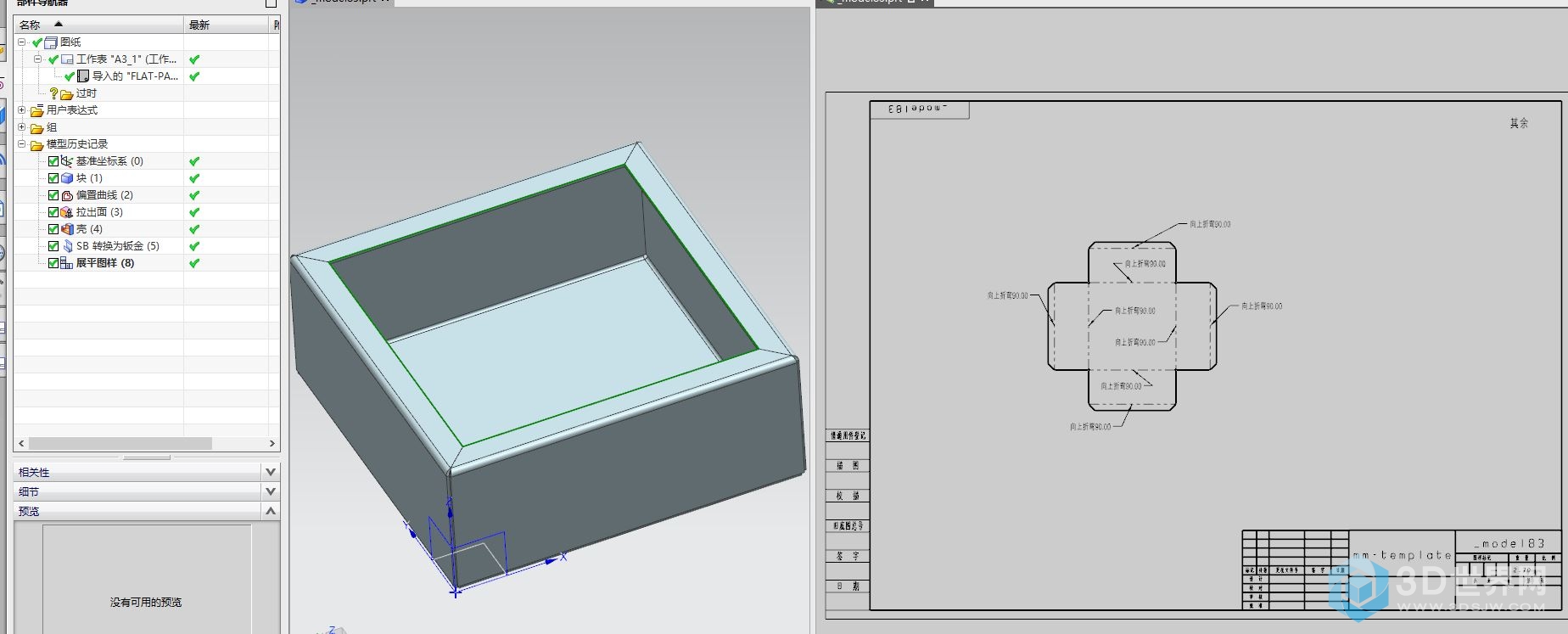1568x634 pixels.
Task: Click the 壳 shell feature icon
Action: [x=67, y=229]
